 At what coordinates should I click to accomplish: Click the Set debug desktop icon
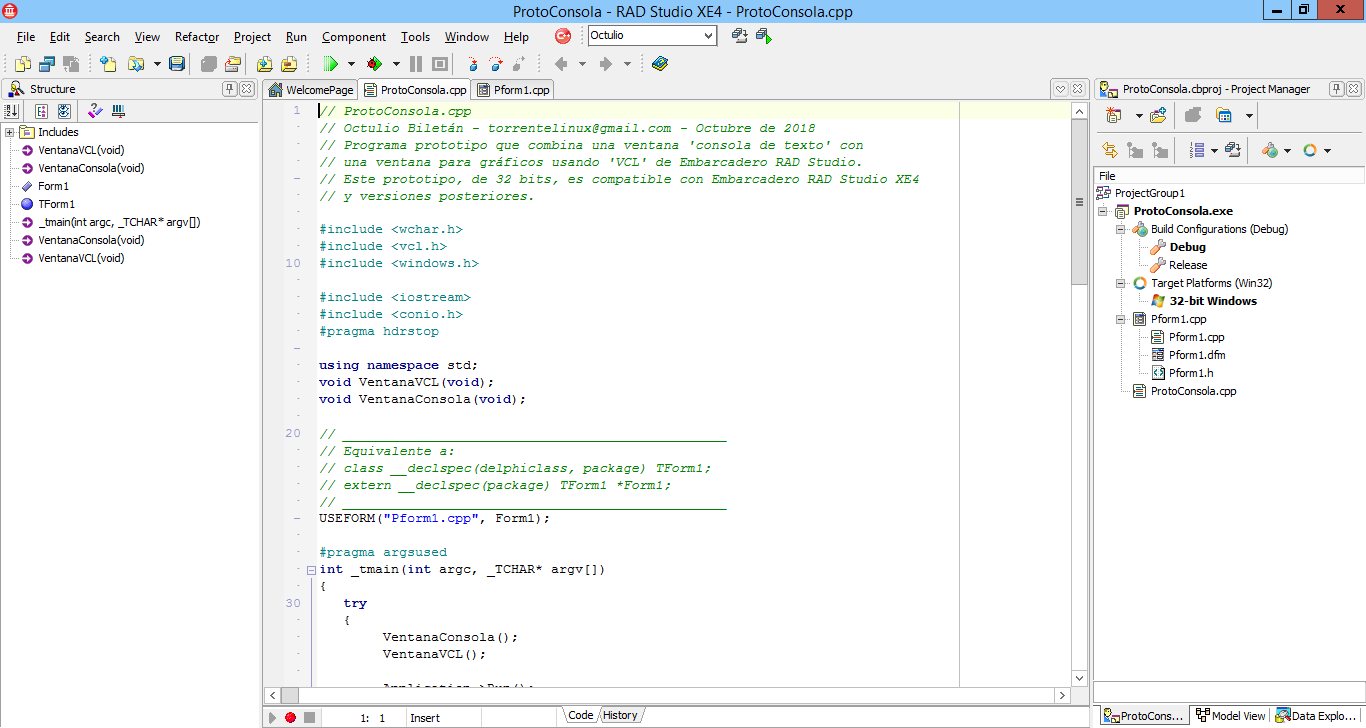(763, 36)
